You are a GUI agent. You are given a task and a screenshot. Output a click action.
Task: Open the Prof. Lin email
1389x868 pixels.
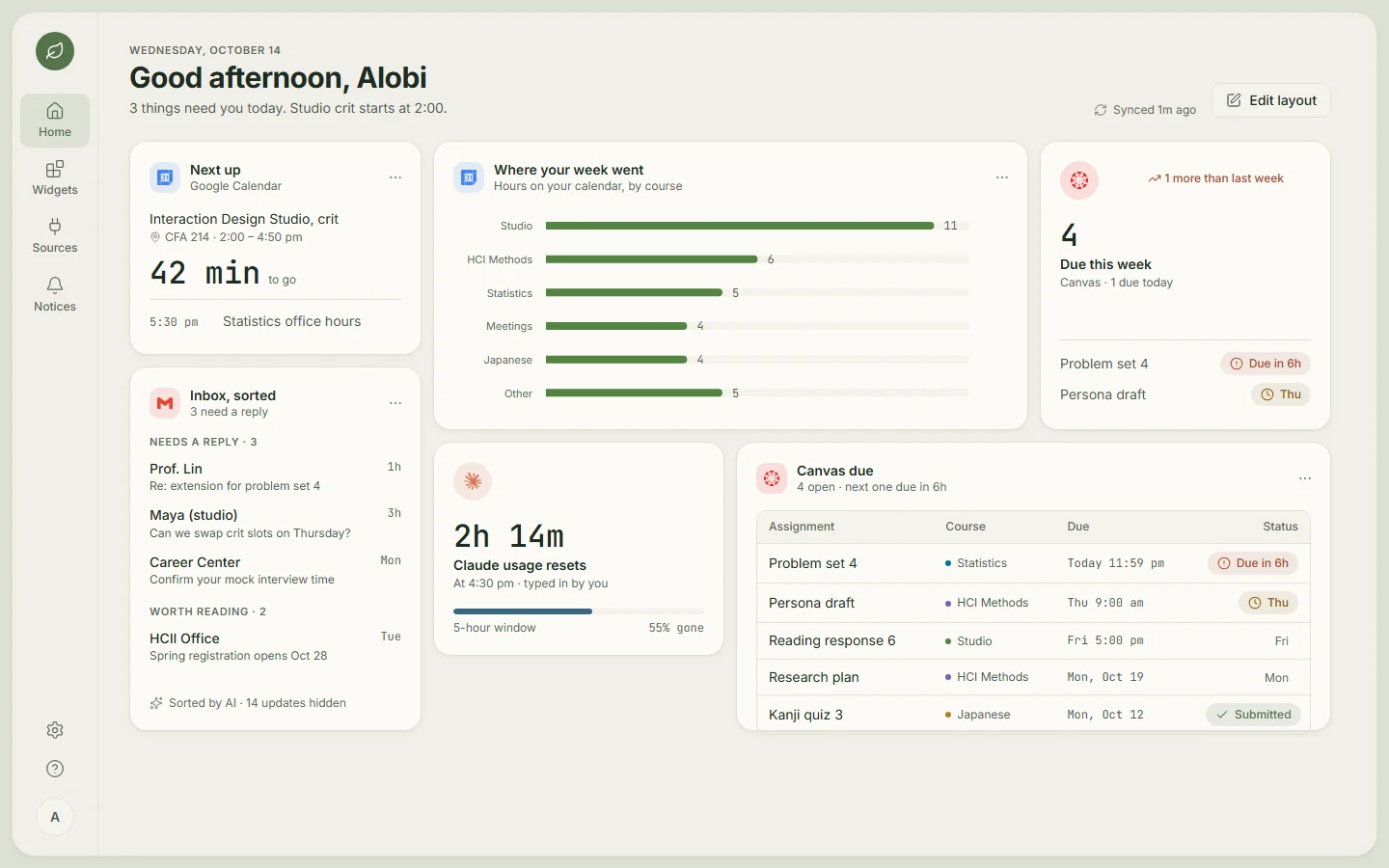(275, 476)
